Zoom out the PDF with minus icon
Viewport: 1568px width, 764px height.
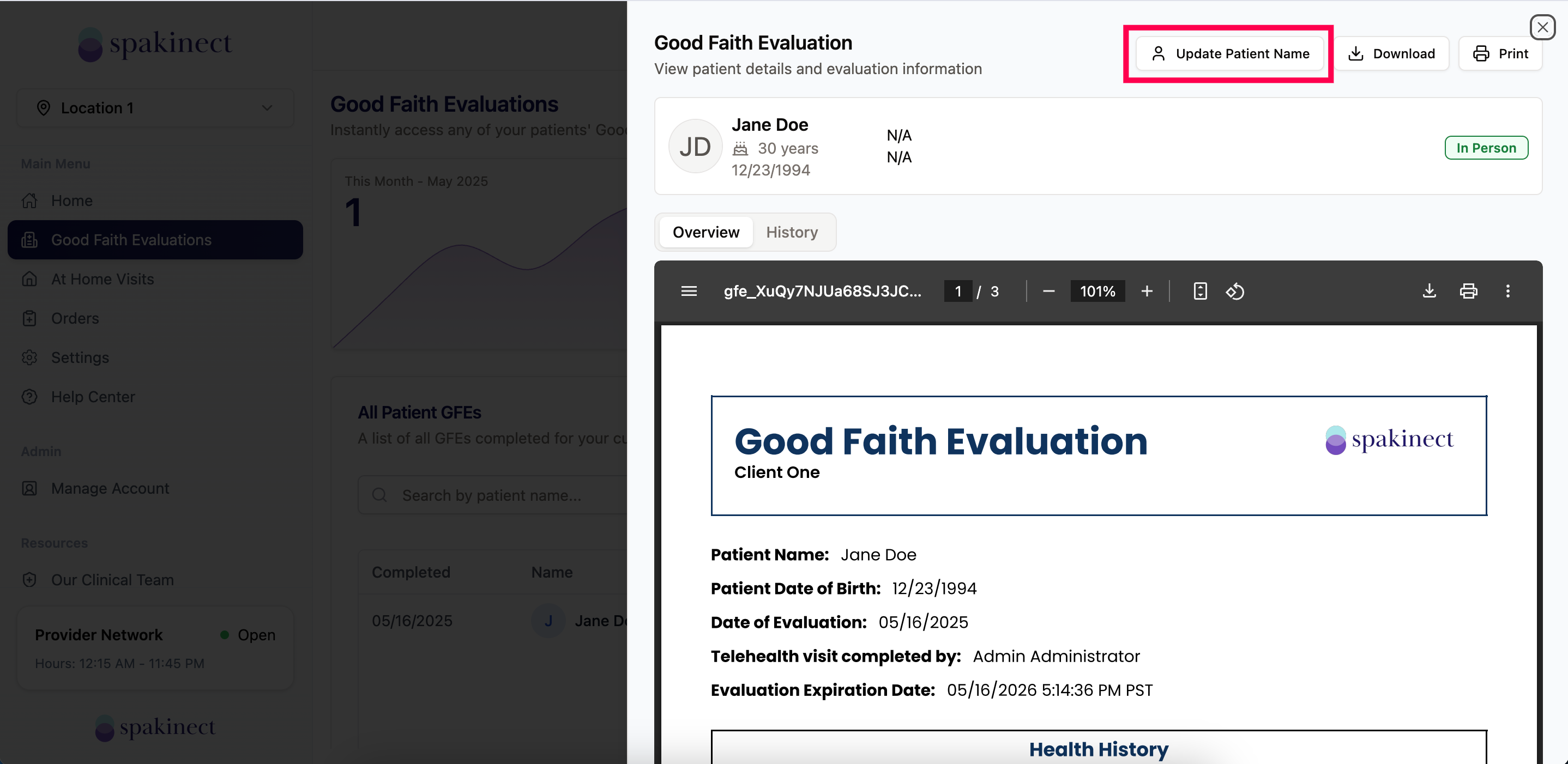[1048, 291]
